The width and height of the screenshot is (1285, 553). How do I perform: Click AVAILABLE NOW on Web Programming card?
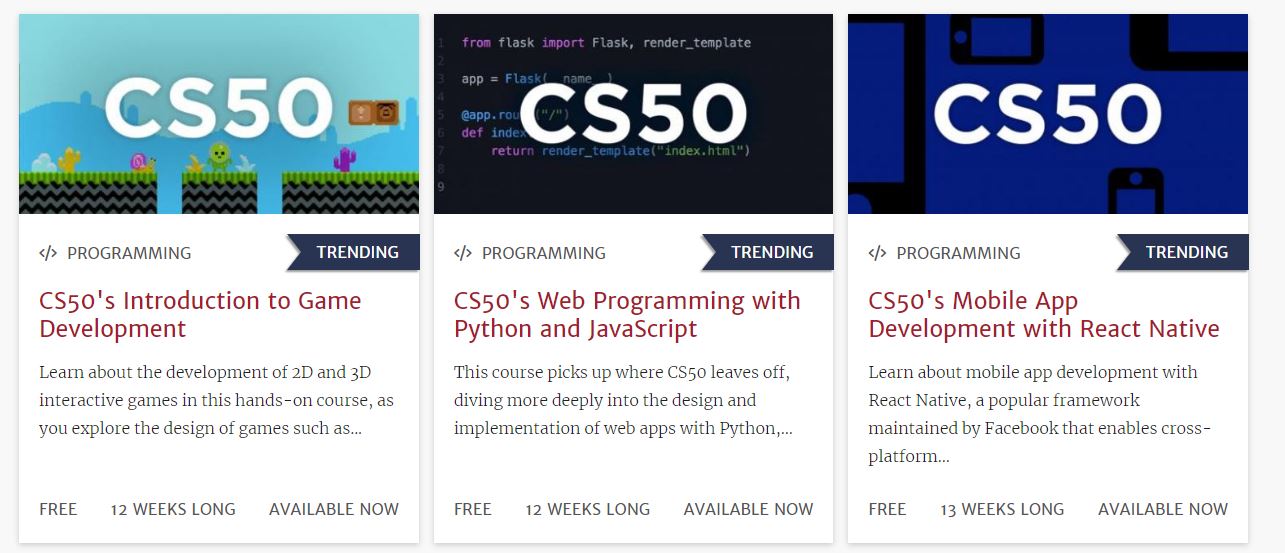point(749,509)
